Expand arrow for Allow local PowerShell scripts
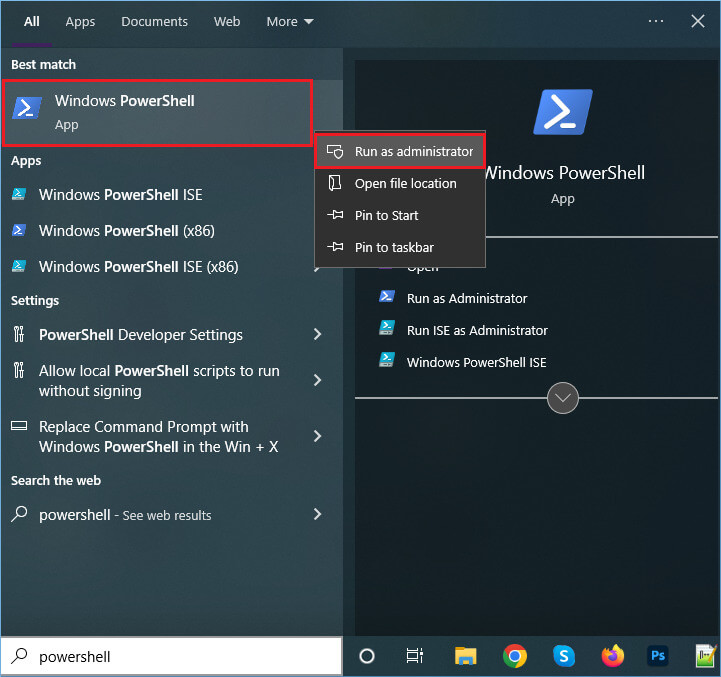721x677 pixels. [317, 380]
